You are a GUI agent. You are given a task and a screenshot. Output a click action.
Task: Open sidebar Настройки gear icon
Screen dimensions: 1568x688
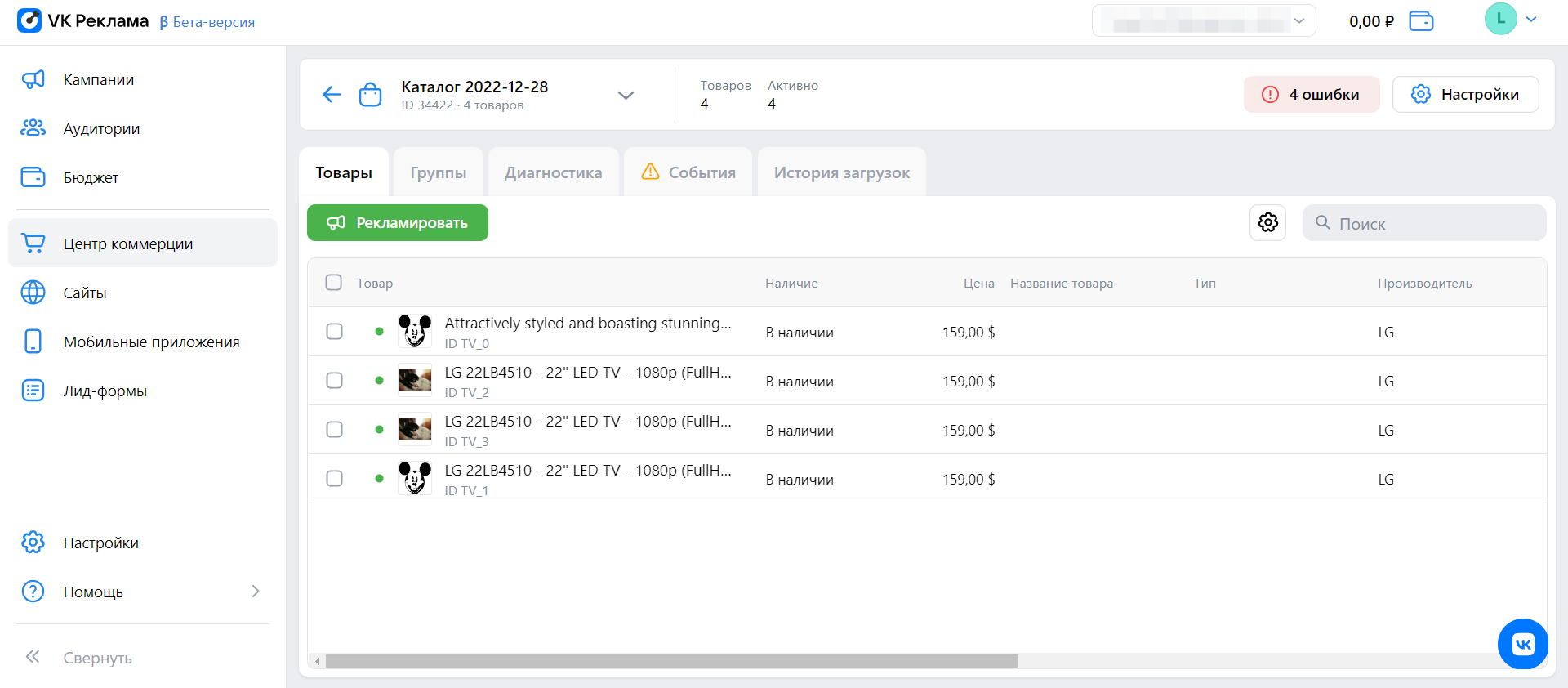33,543
